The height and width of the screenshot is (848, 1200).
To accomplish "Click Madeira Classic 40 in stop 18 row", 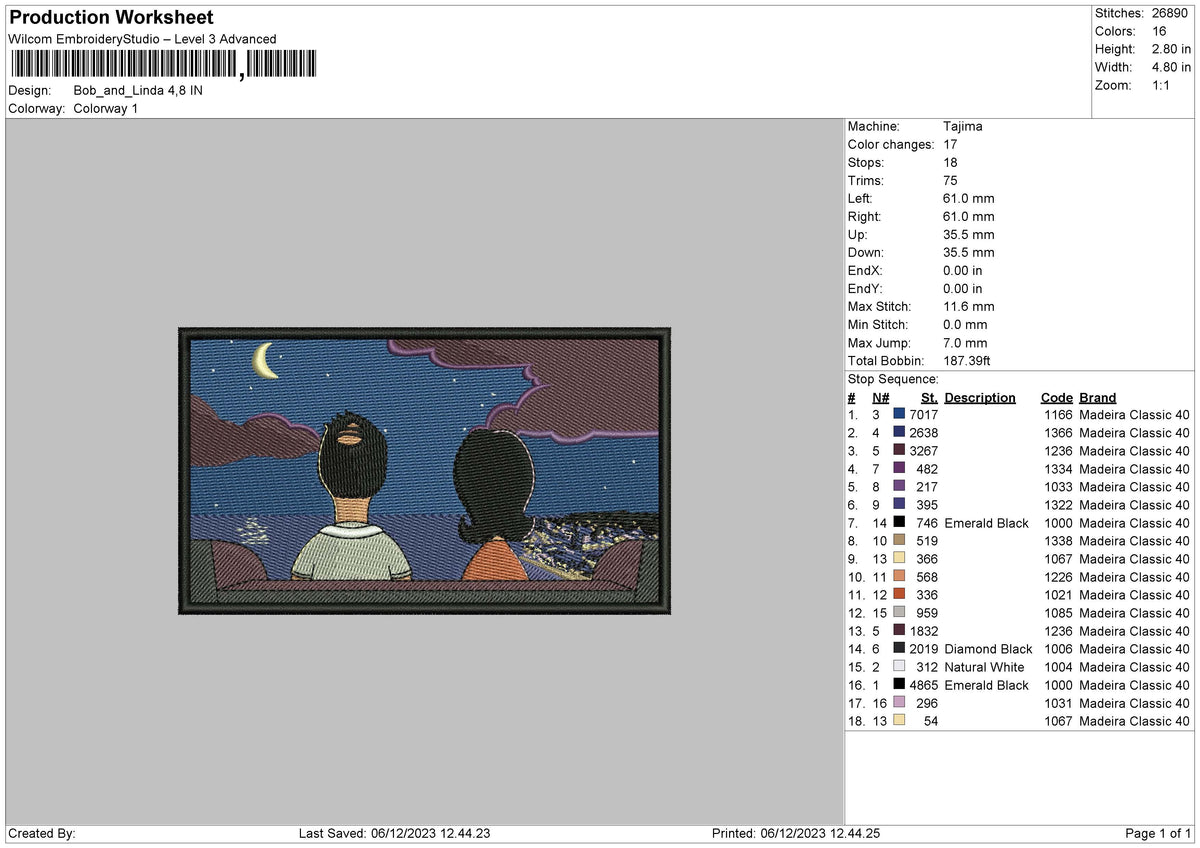I will (x=1135, y=721).
